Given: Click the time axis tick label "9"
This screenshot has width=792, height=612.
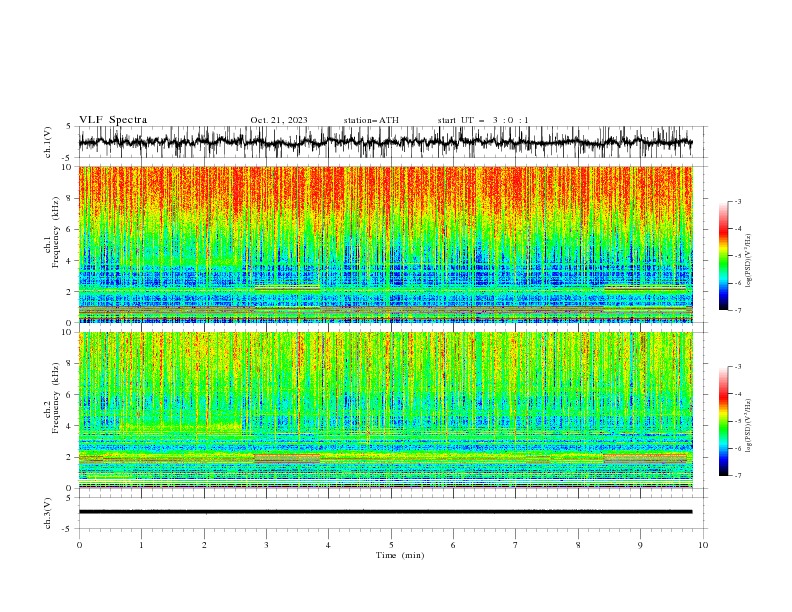Looking at the screenshot, I should (640, 545).
